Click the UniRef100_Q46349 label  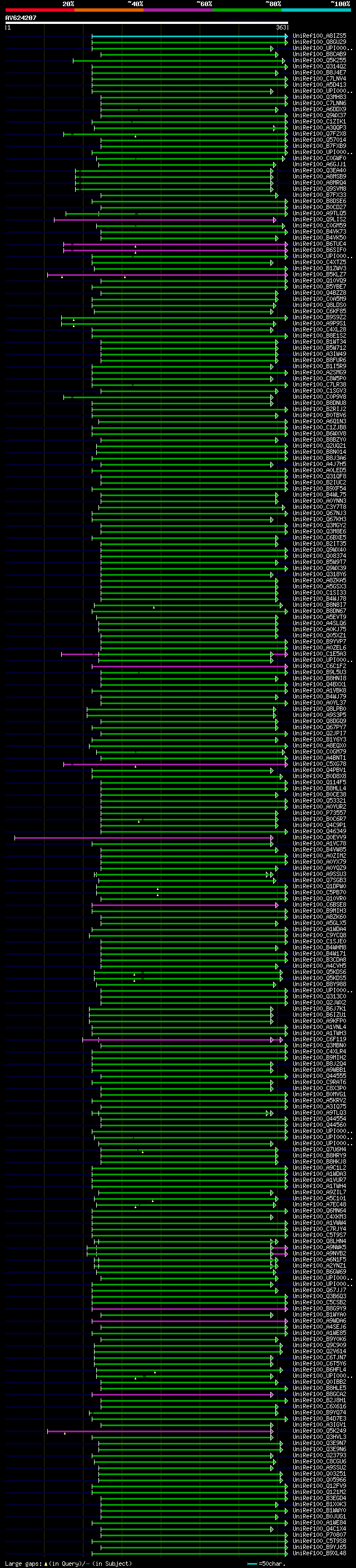point(319,832)
